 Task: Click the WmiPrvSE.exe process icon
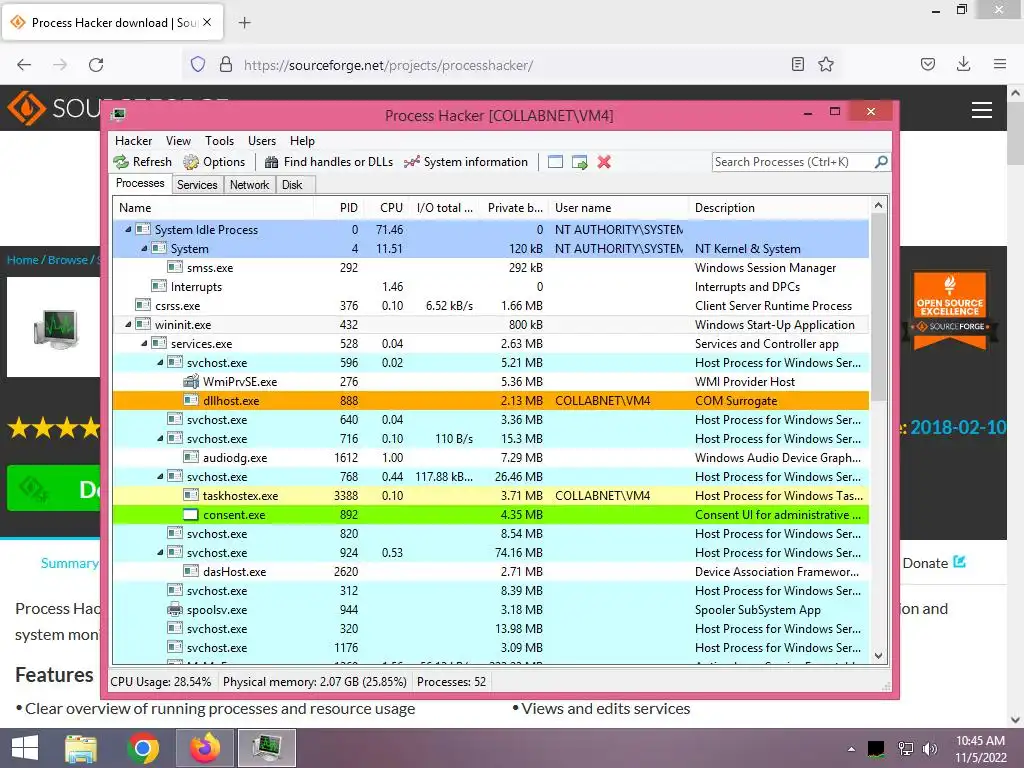(191, 381)
